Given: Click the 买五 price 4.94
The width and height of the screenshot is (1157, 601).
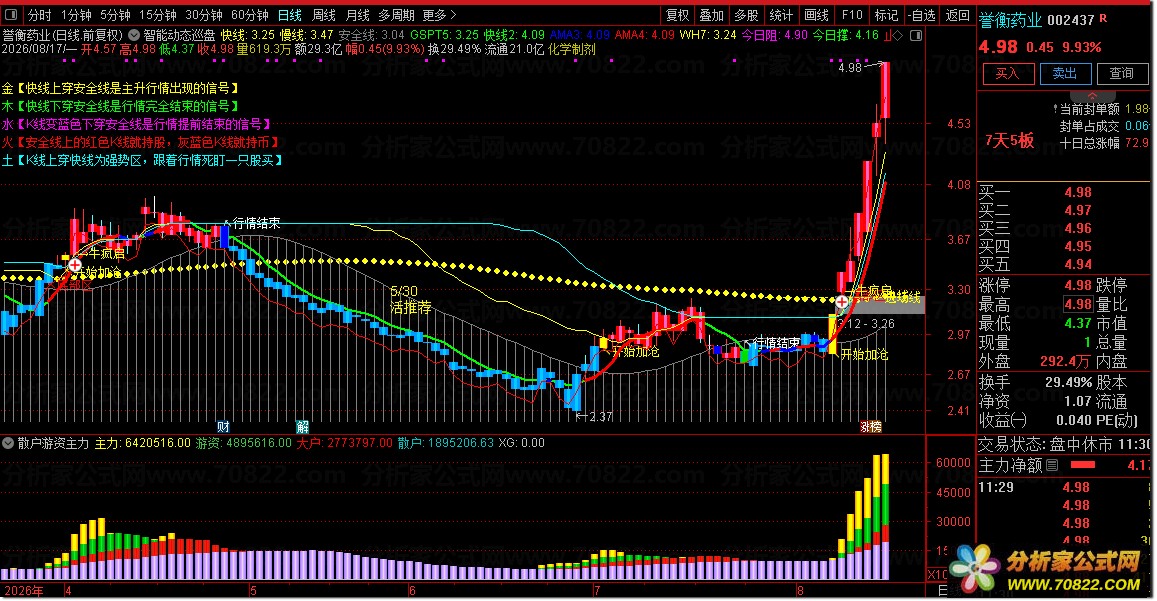Looking at the screenshot, I should click(x=1077, y=264).
